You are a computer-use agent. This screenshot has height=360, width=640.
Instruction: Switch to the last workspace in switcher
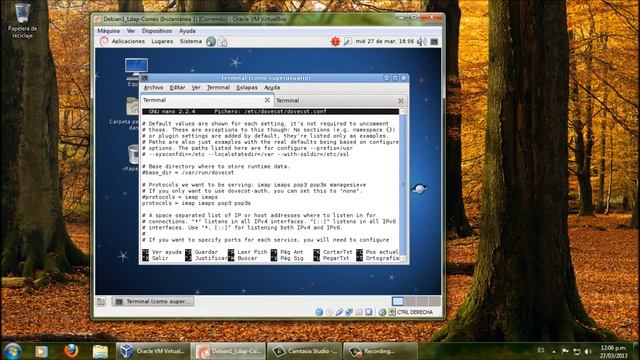(x=434, y=301)
